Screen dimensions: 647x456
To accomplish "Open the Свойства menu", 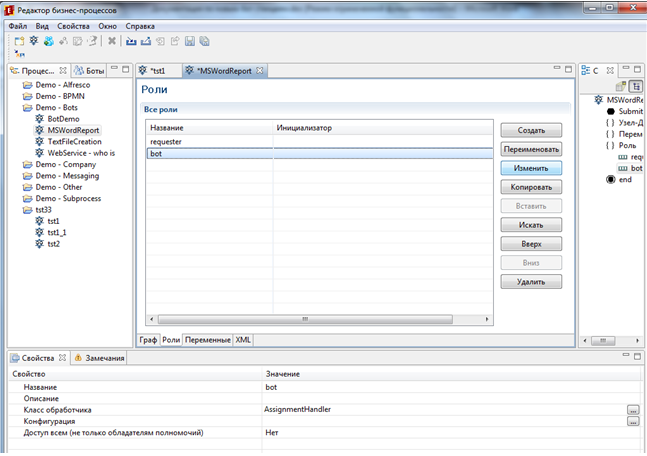I will click(73, 24).
